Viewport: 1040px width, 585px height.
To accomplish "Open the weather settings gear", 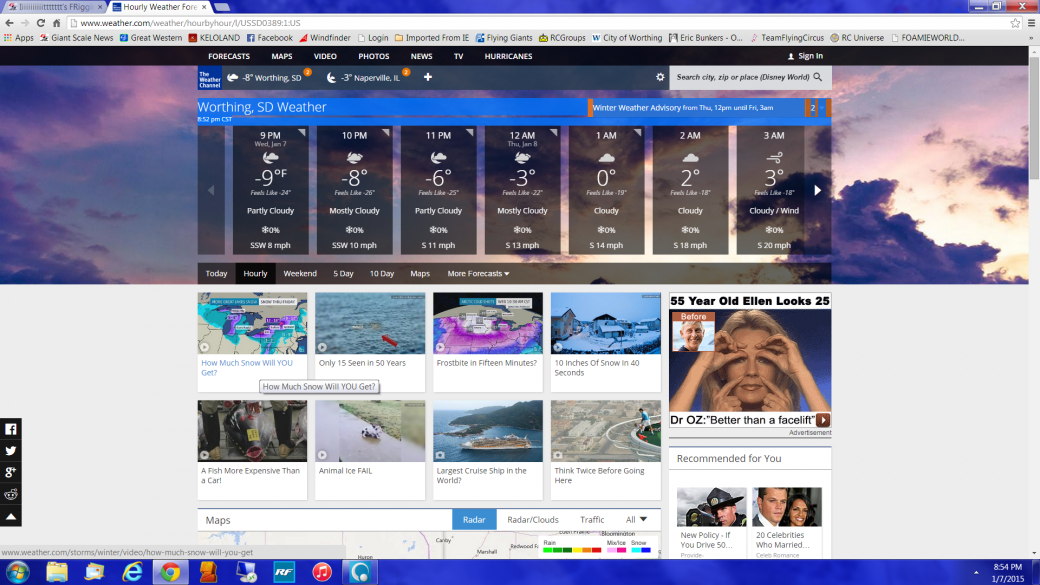I will 660,77.
